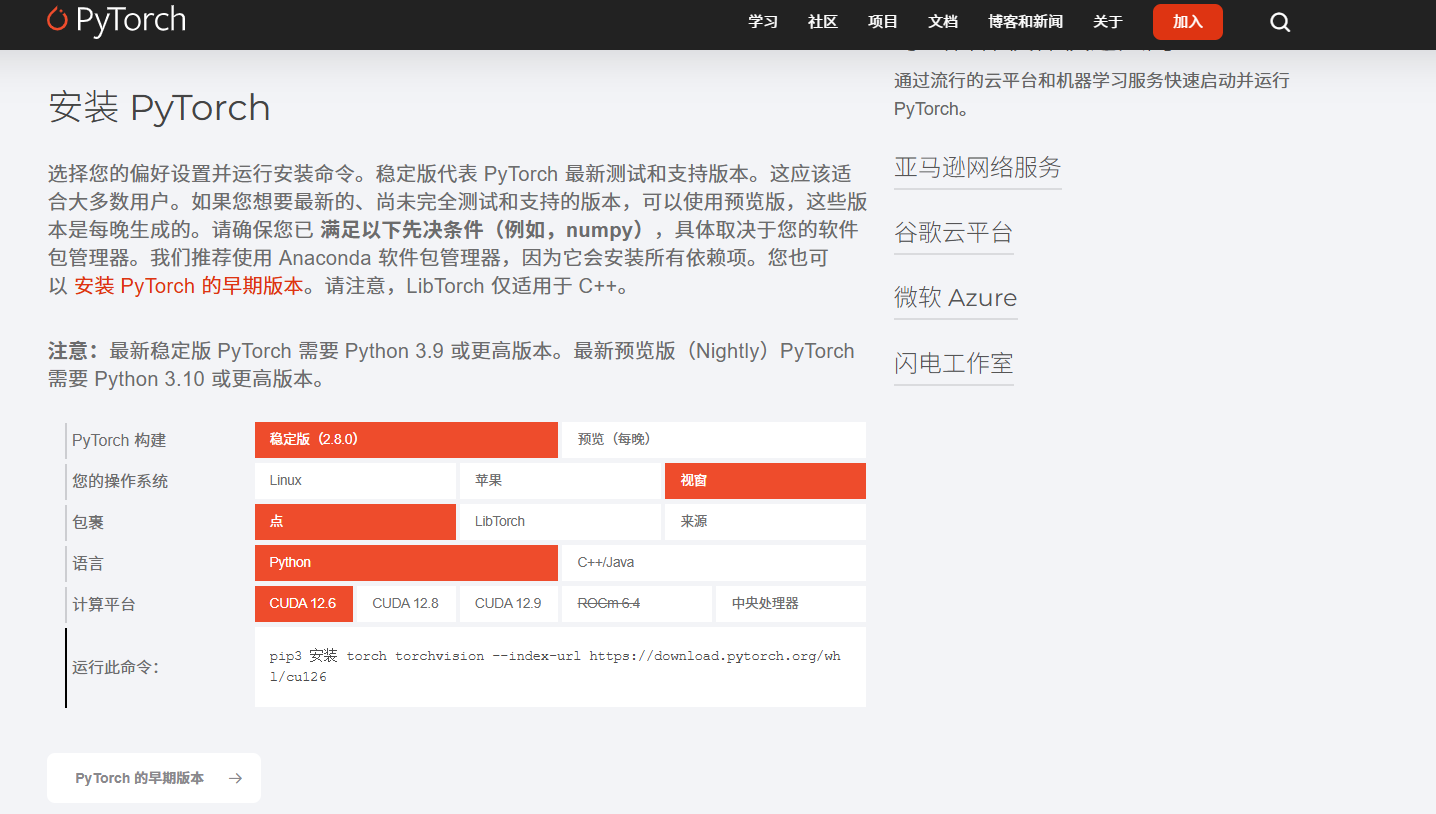The width and height of the screenshot is (1436, 814).
Task: Choose 视窗 operating system
Action: [x=765, y=481]
